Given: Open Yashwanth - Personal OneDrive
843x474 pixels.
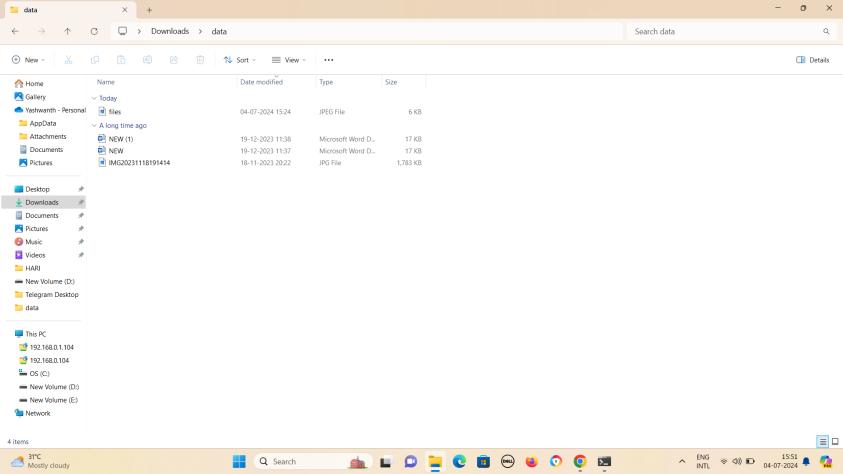Looking at the screenshot, I should [55, 110].
